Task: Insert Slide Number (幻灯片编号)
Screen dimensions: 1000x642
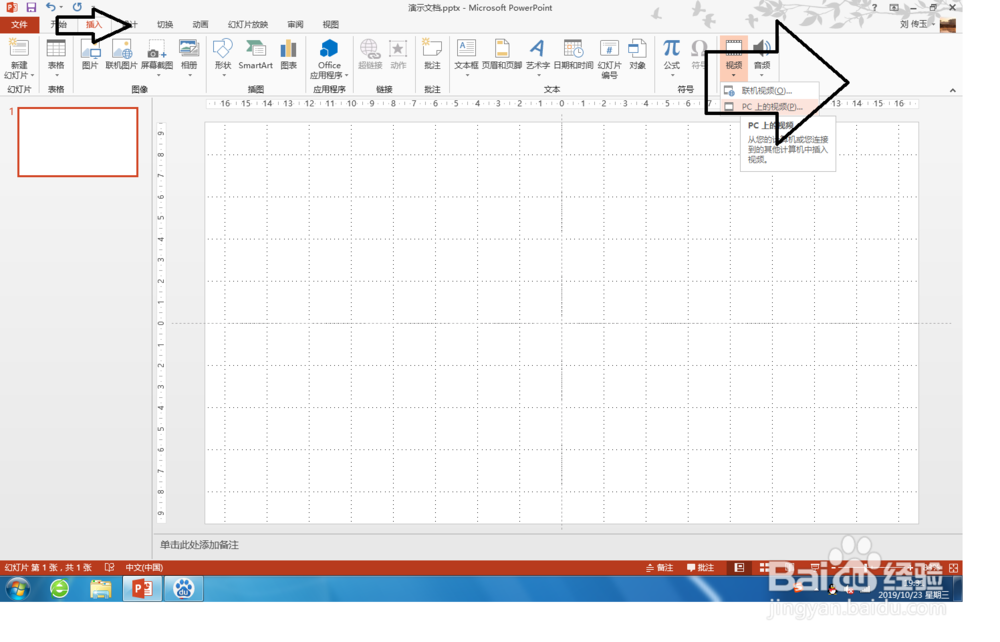Action: coord(609,59)
